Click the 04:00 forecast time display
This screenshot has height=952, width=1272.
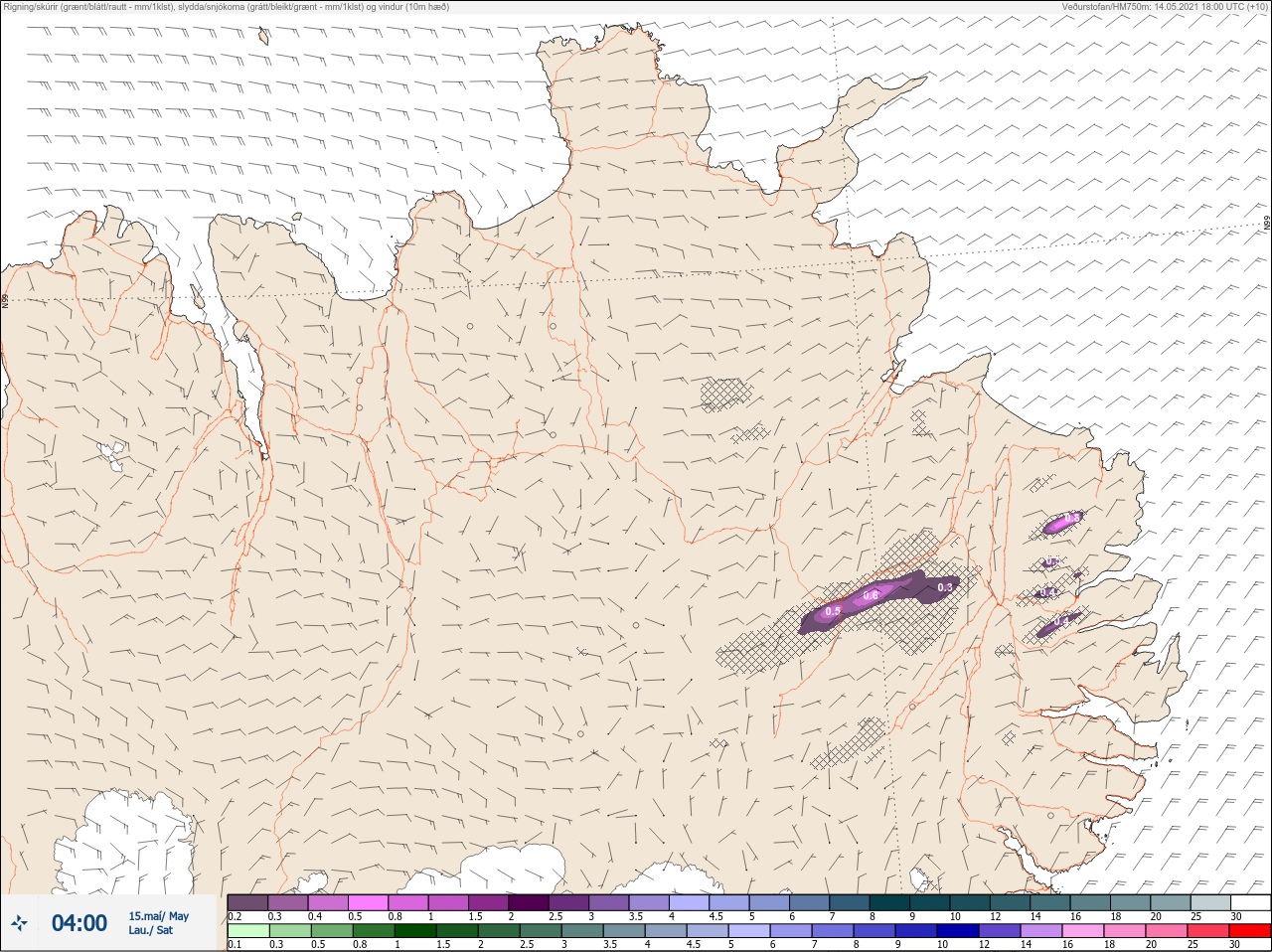79,923
